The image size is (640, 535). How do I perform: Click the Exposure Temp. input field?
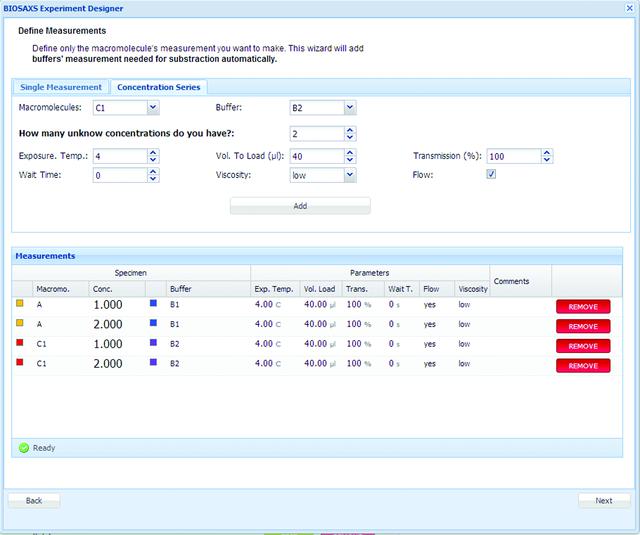click(120, 156)
